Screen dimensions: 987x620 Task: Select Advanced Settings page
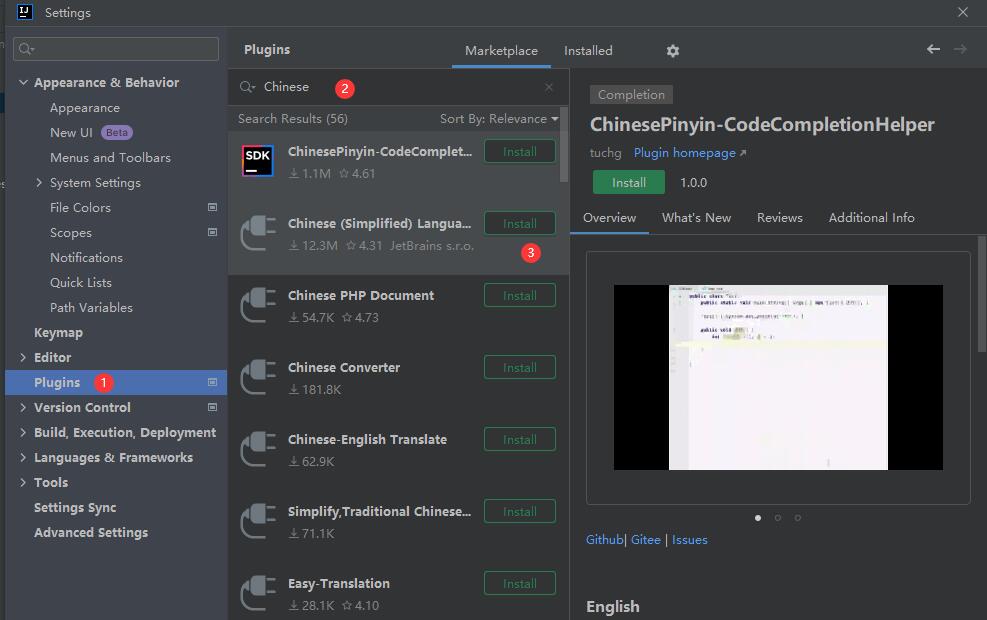pos(91,533)
